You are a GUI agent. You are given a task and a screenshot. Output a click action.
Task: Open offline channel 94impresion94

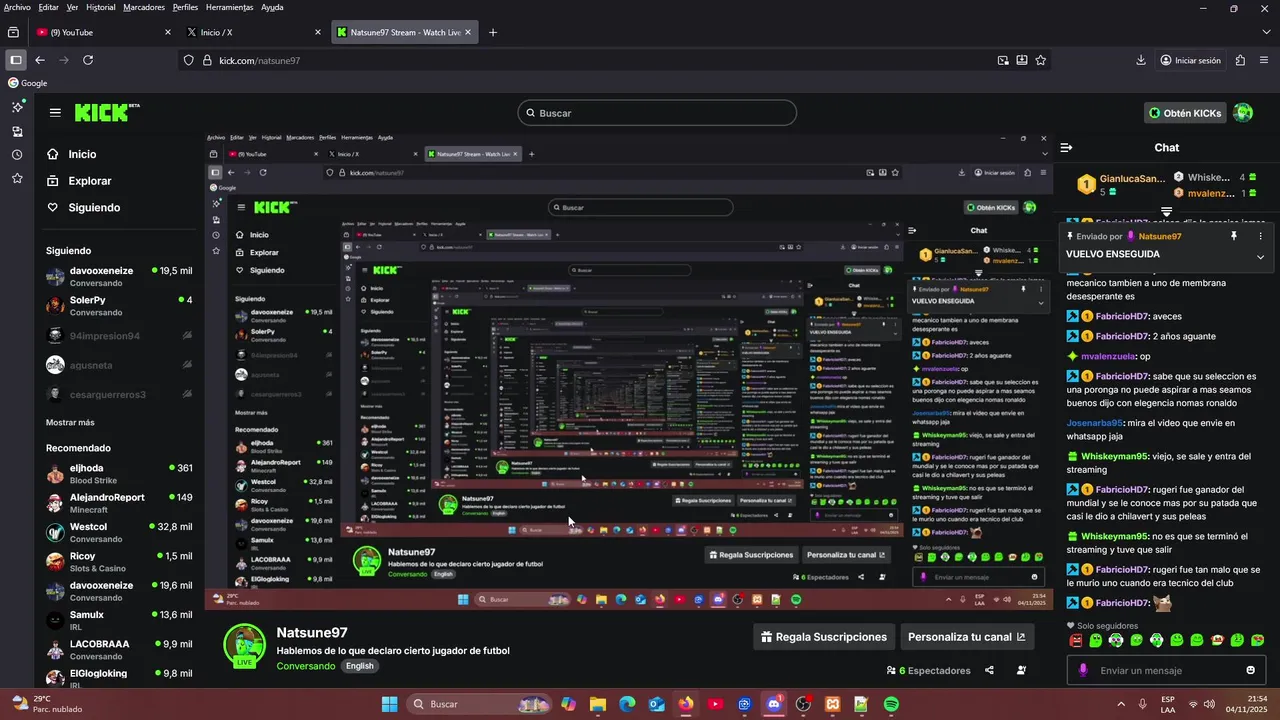pos(119,336)
